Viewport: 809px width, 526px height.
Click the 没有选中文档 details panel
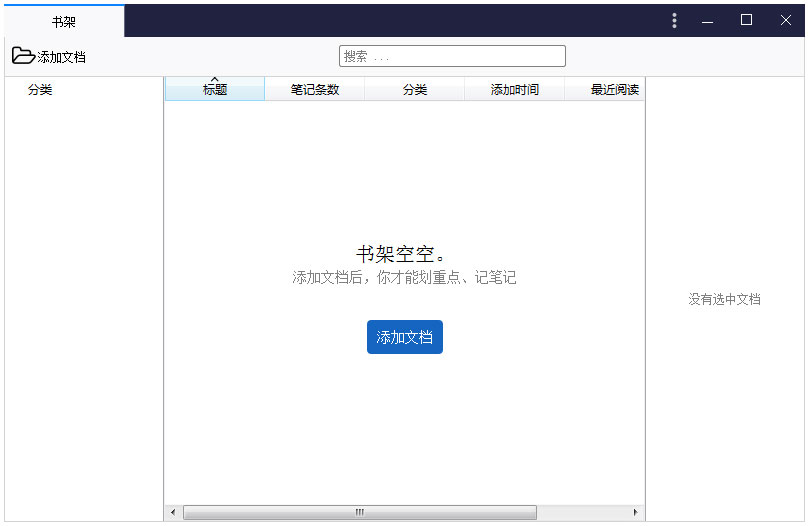coord(724,299)
